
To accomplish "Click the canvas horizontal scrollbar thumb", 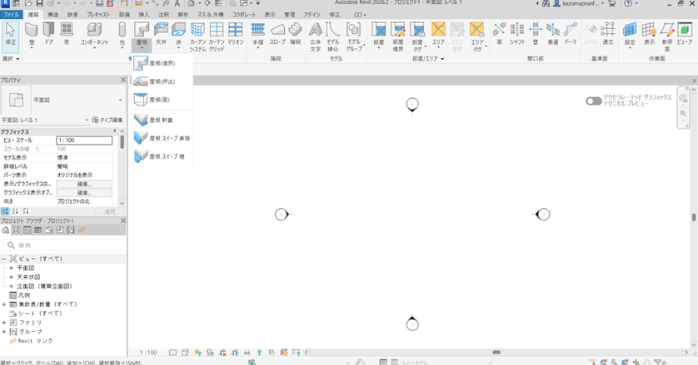I will 496,352.
